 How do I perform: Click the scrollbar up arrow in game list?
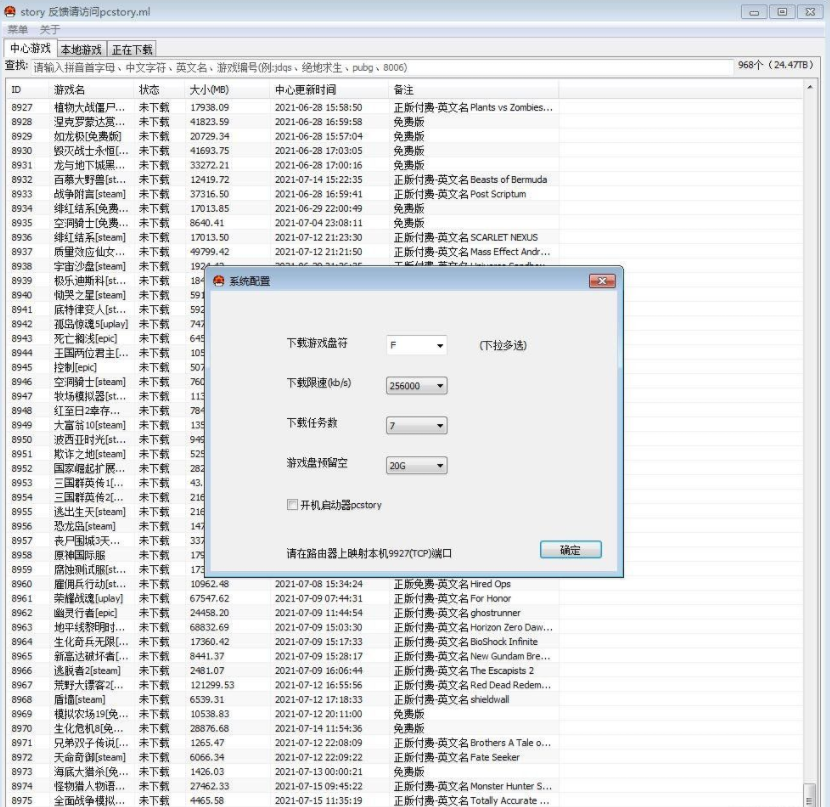coord(810,89)
